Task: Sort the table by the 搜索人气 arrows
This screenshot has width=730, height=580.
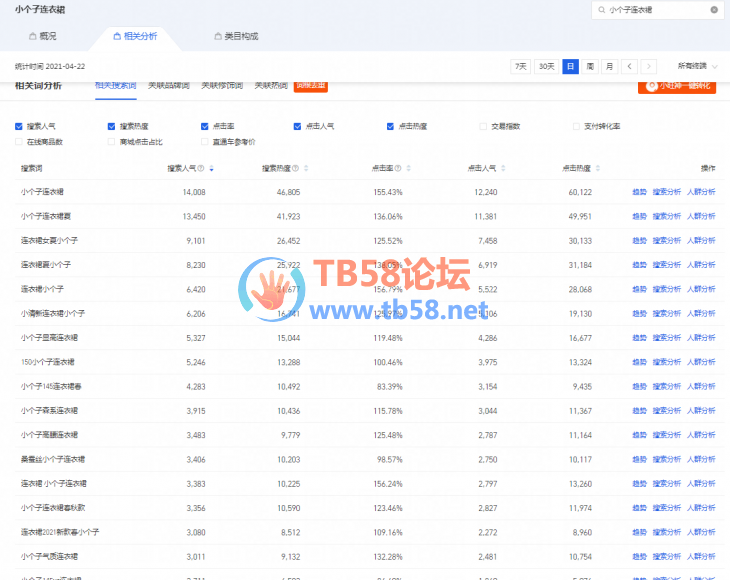Action: click(x=211, y=168)
